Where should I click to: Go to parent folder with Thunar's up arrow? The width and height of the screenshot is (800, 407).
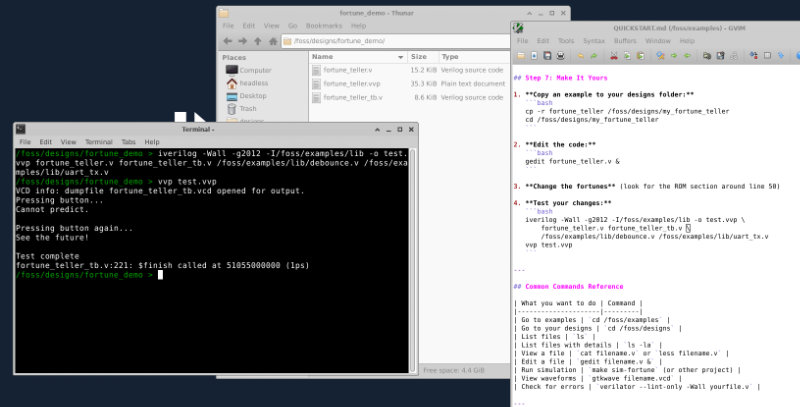click(258, 41)
